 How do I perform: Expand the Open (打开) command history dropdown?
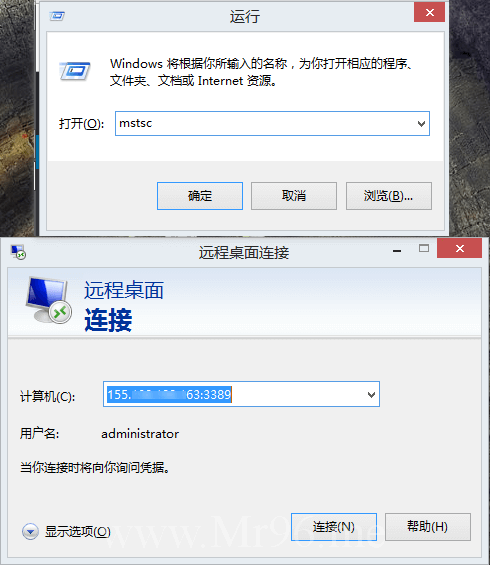(x=421, y=124)
